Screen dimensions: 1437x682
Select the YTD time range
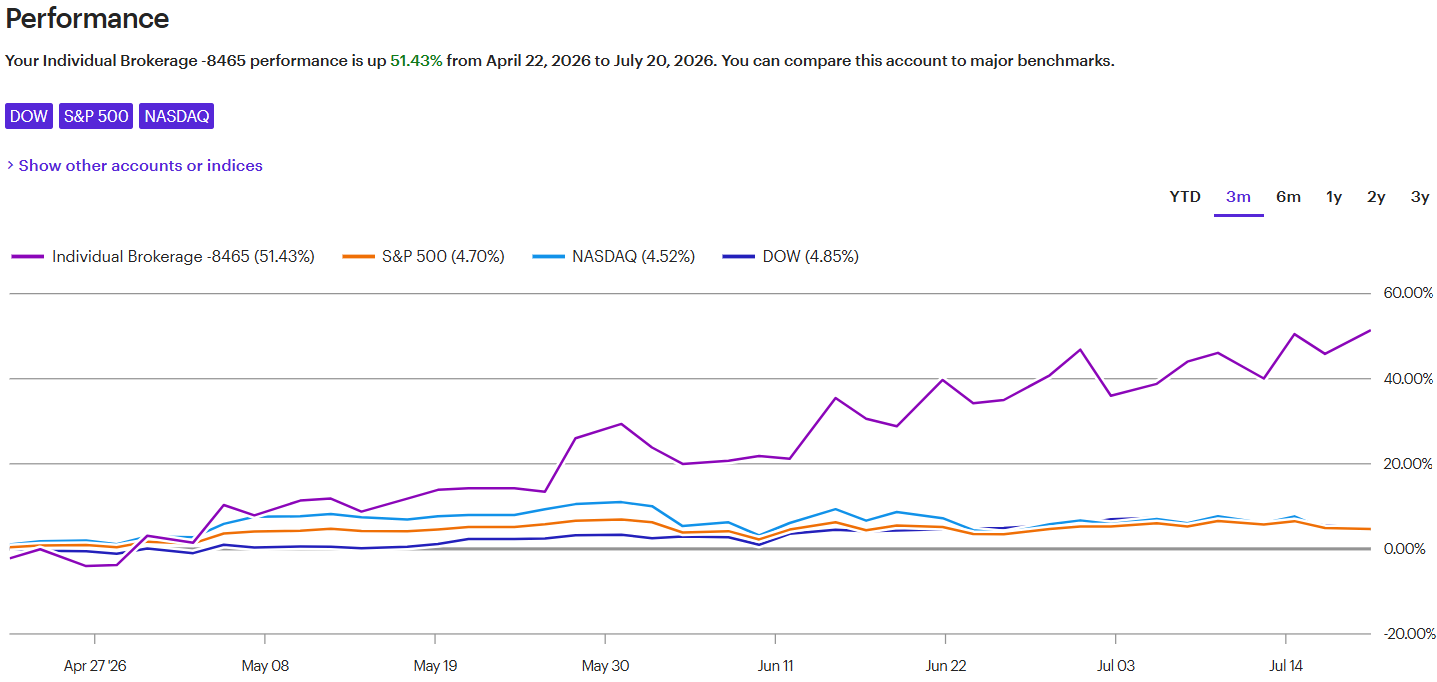click(1185, 197)
